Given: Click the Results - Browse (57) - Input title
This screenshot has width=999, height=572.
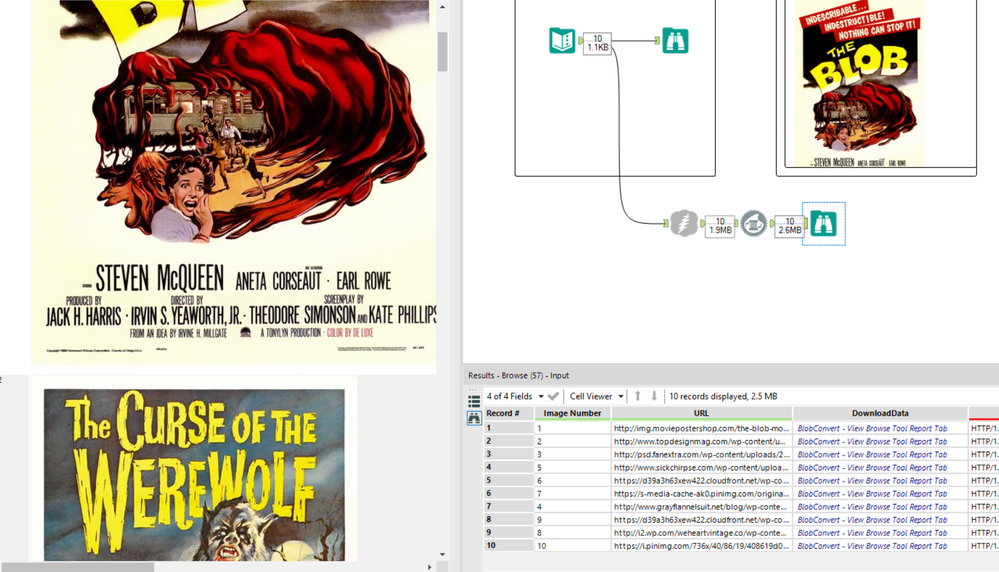Looking at the screenshot, I should click(519, 376).
